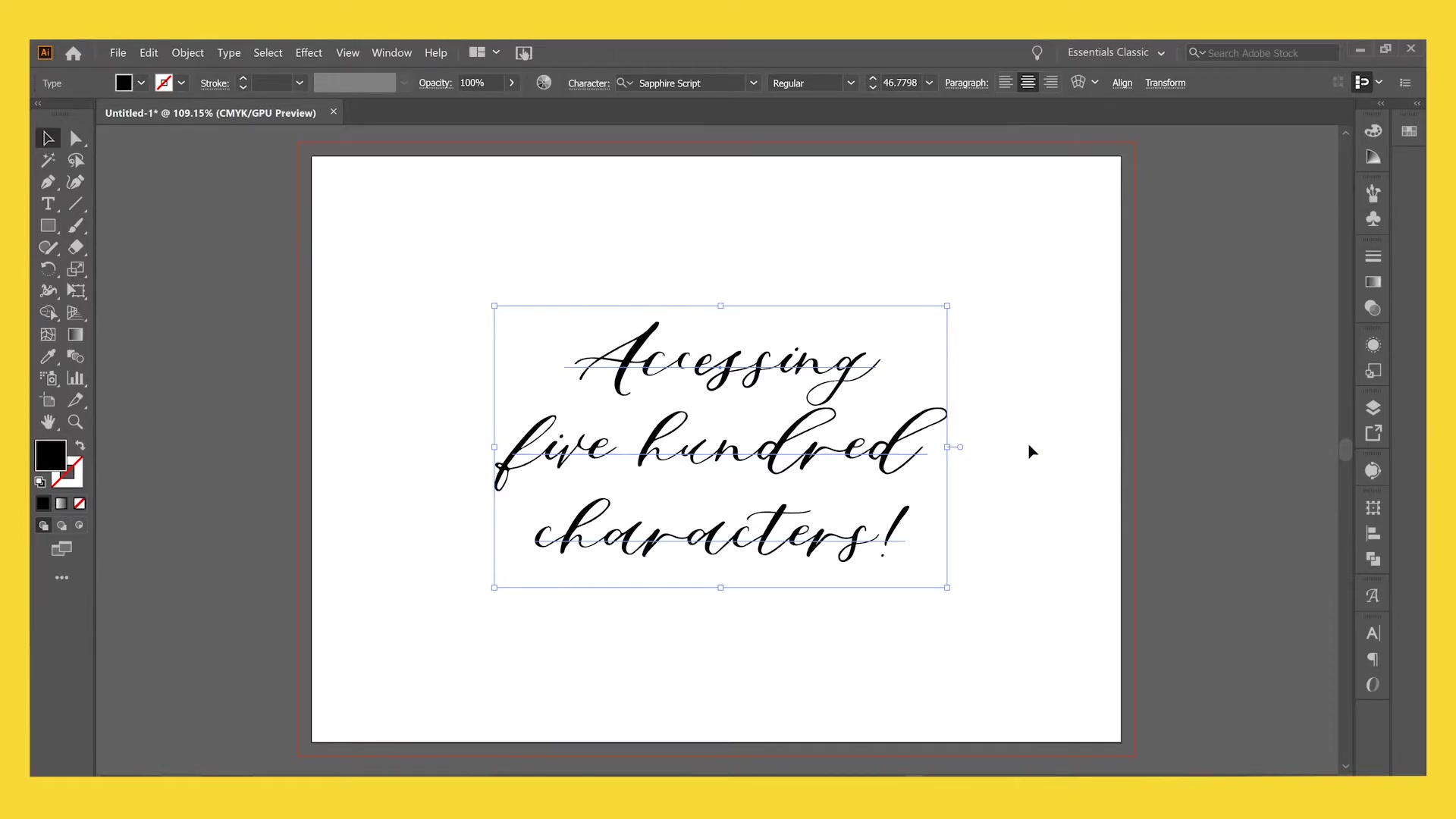
Task: Select the Untitled-1 document tab
Action: [x=211, y=112]
